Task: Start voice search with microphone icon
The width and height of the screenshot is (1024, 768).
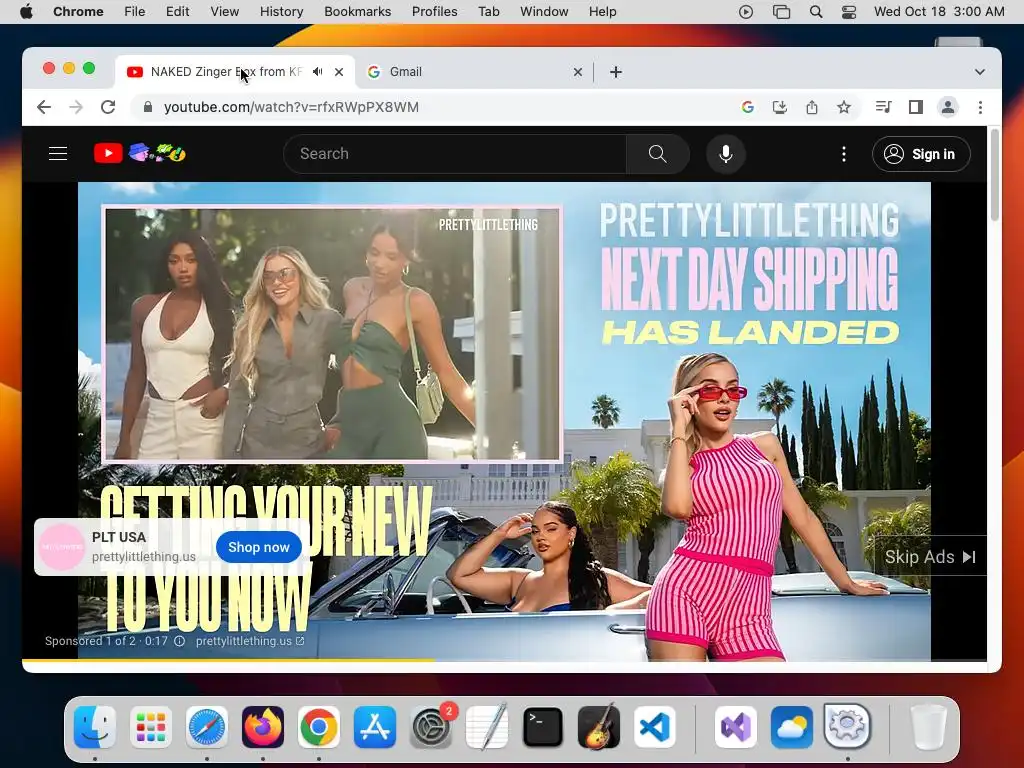Action: (x=726, y=154)
